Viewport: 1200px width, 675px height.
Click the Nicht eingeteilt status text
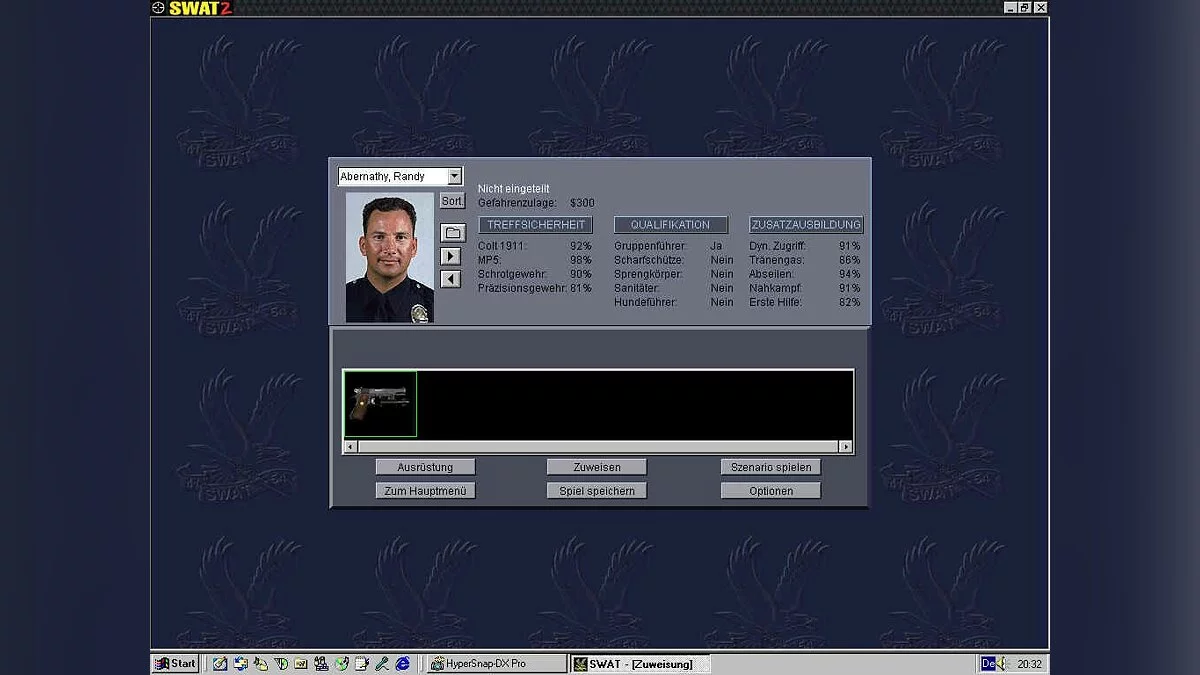click(x=513, y=189)
